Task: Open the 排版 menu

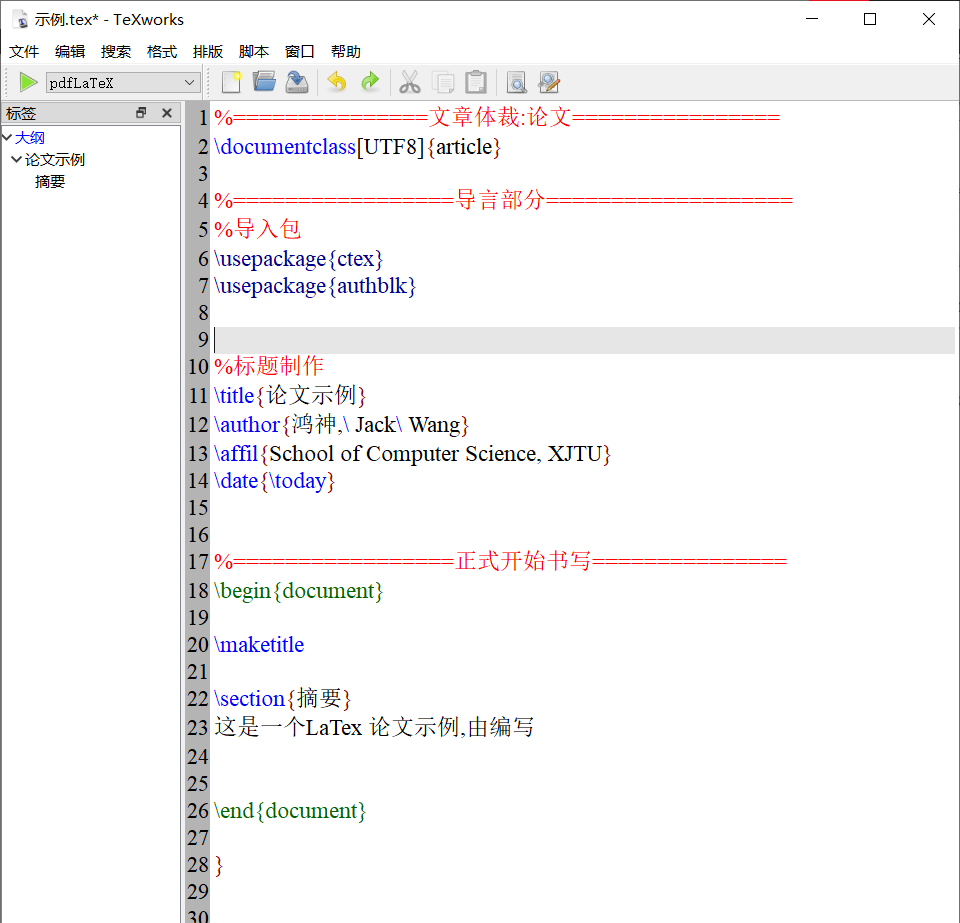Action: click(207, 51)
